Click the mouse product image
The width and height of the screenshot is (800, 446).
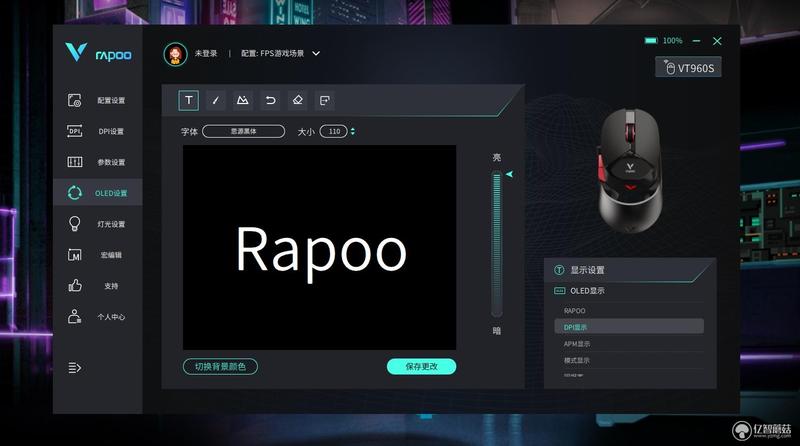(630, 170)
